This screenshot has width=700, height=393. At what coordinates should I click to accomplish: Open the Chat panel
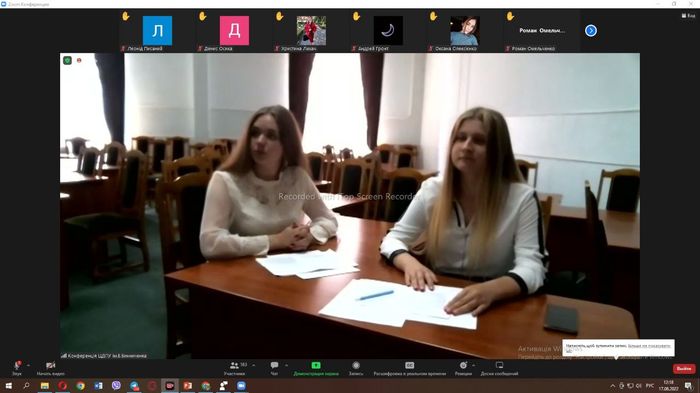coord(274,365)
